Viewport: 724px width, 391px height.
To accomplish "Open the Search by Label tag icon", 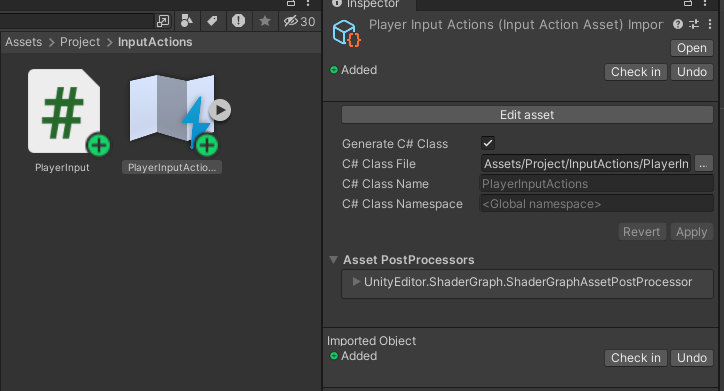I will 212,21.
